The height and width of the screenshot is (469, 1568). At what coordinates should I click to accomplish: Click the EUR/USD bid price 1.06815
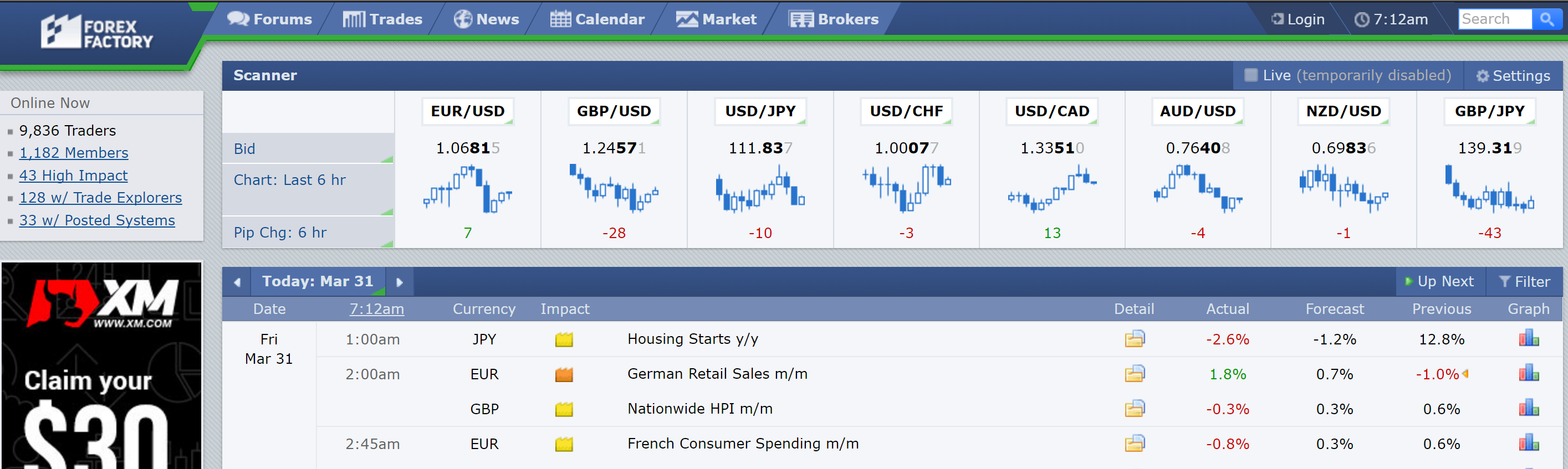(x=467, y=148)
